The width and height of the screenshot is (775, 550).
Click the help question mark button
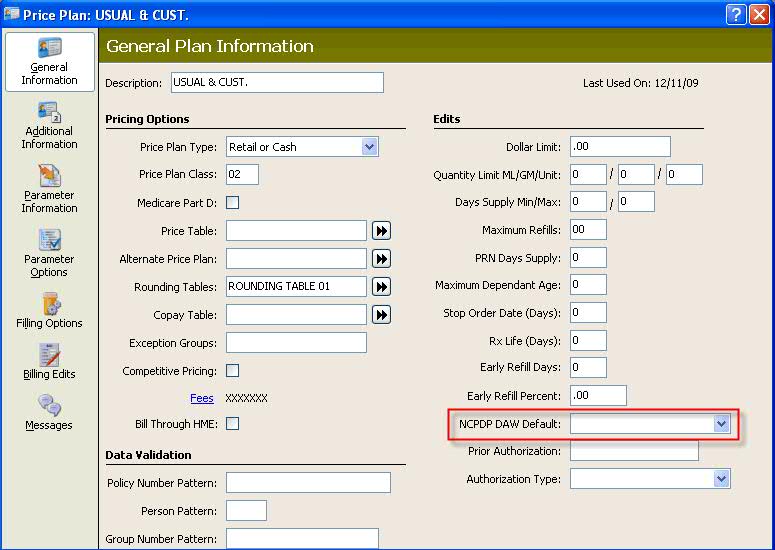point(735,15)
